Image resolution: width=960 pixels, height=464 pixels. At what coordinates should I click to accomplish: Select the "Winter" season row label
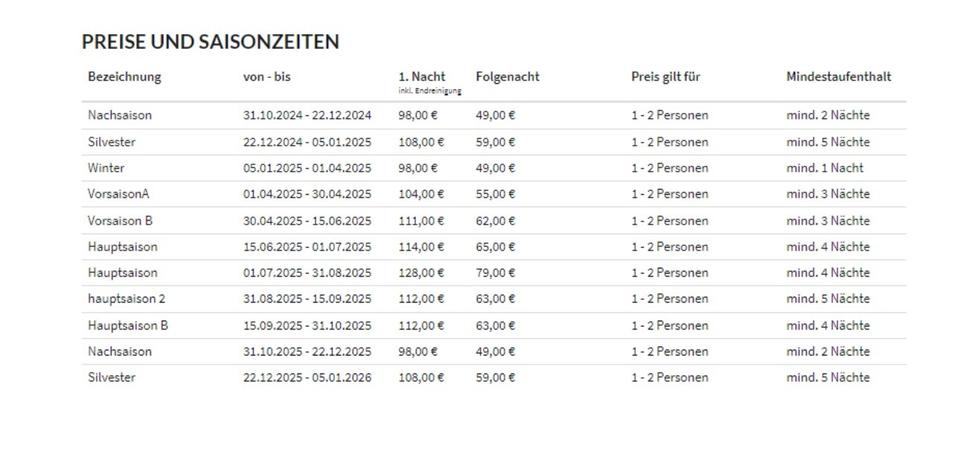106,168
